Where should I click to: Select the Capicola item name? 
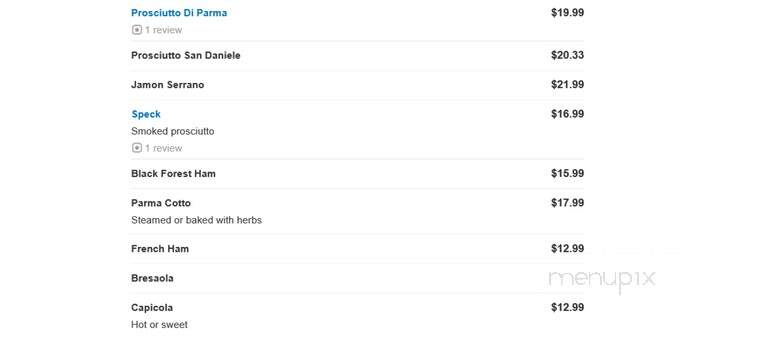click(152, 308)
